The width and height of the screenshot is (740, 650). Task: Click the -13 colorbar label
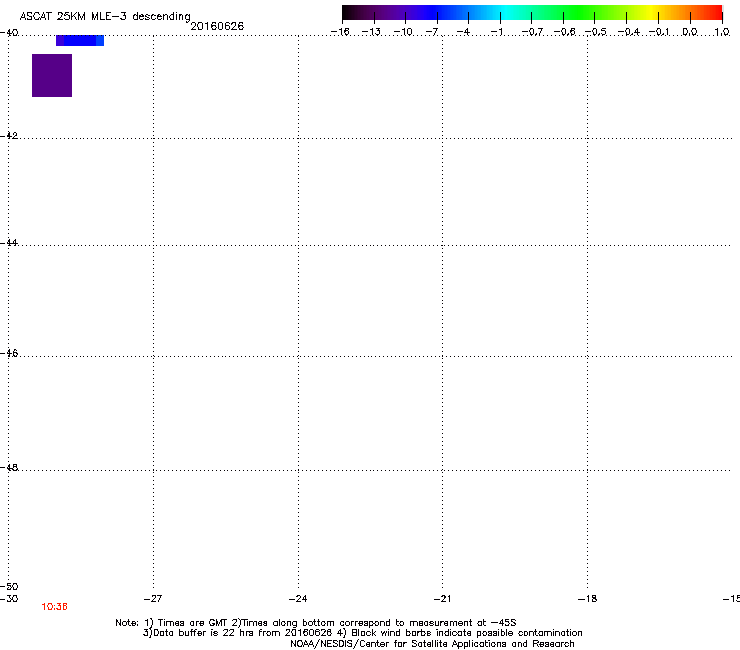(x=371, y=32)
